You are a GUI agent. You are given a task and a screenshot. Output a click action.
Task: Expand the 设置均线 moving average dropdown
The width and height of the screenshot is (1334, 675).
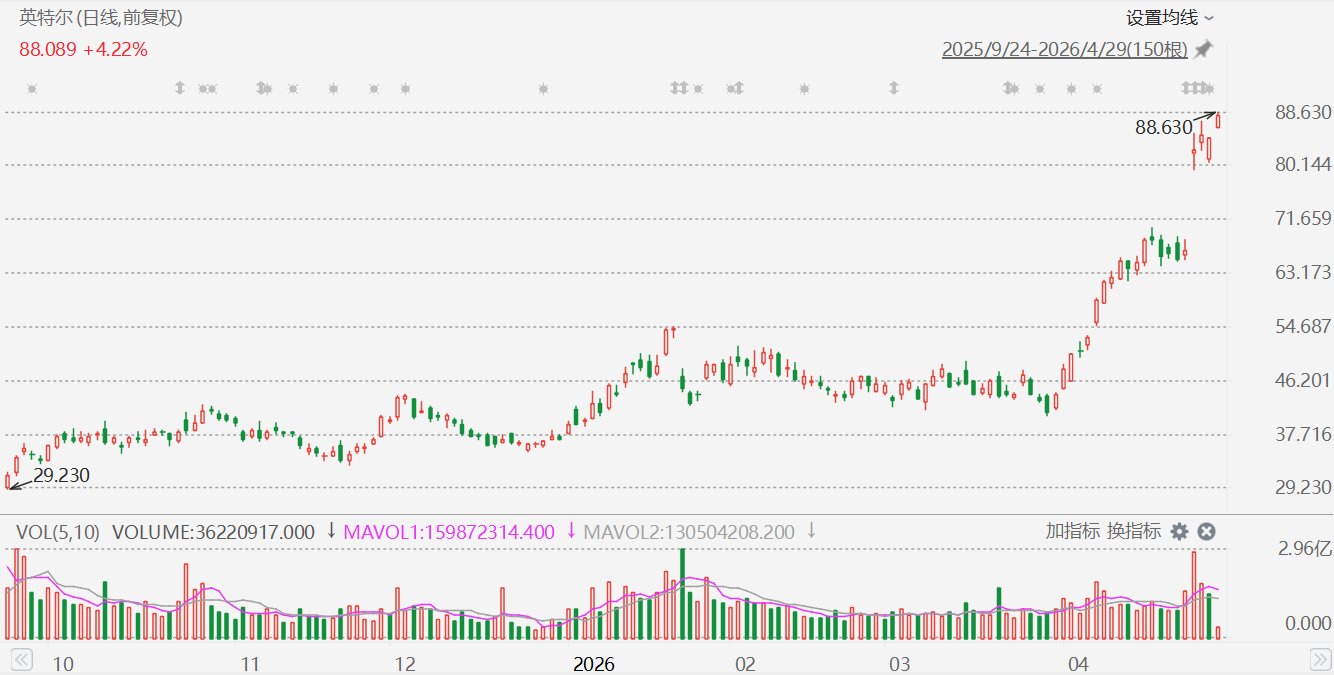tap(1170, 18)
